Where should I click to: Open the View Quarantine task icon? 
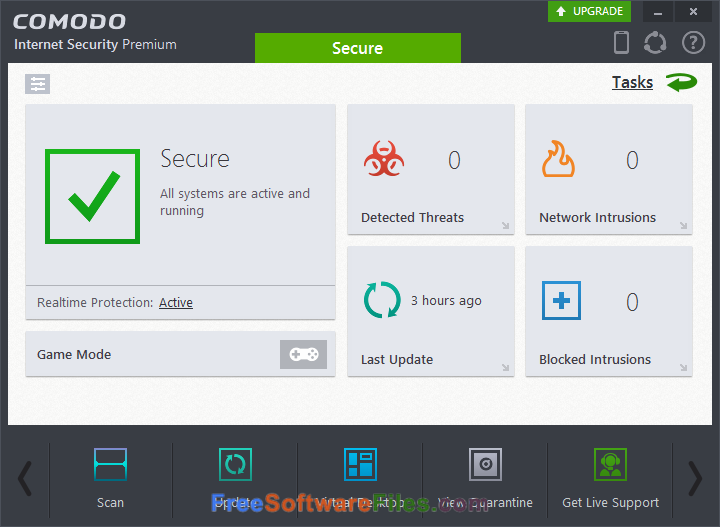tap(485, 465)
